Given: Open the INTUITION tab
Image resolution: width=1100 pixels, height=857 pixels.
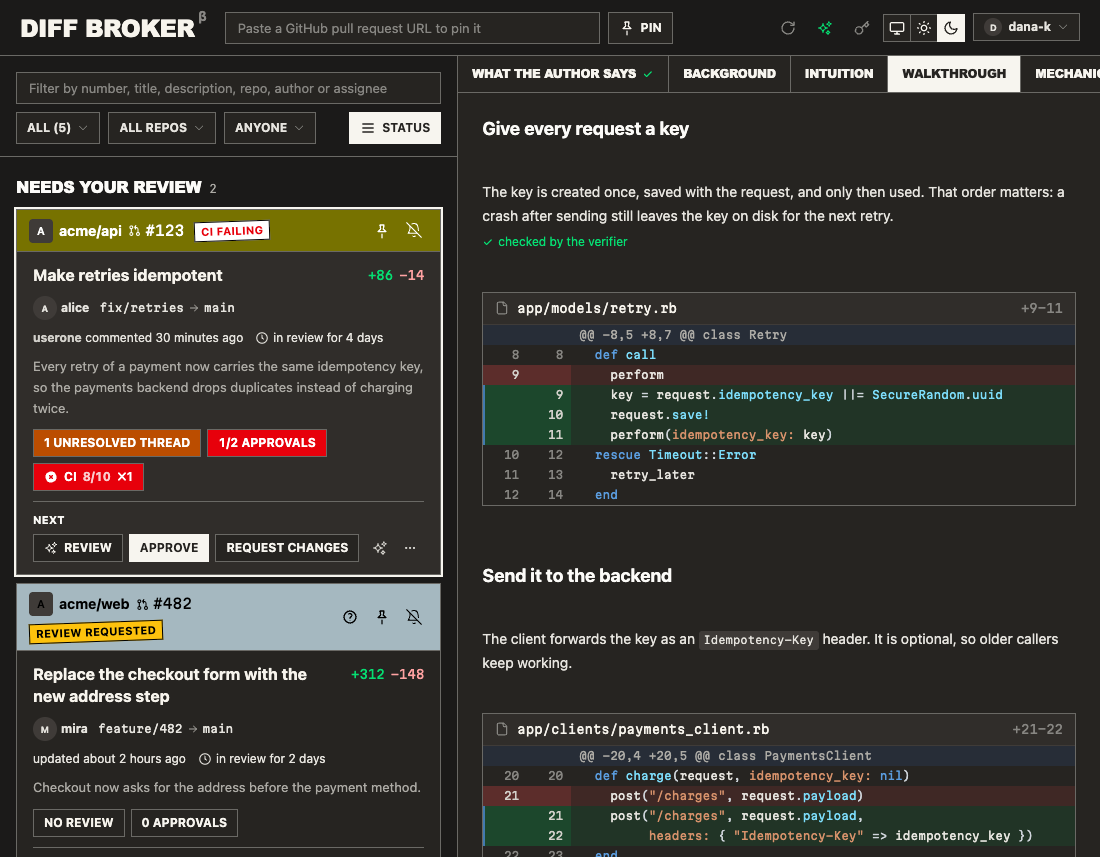Looking at the screenshot, I should [x=839, y=74].
